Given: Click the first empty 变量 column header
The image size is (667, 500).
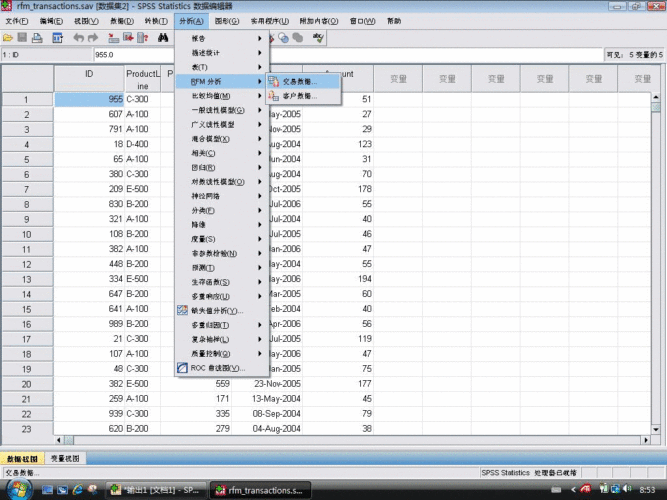Looking at the screenshot, I should pos(398,79).
